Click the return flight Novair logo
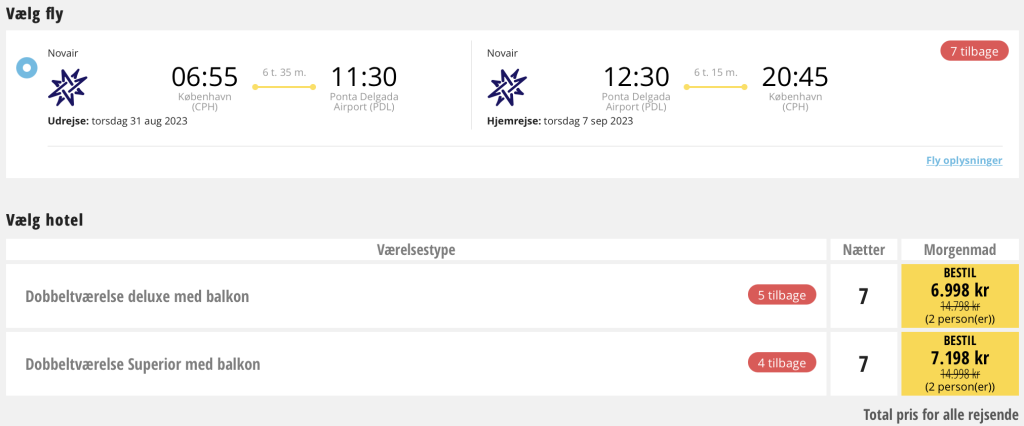The width and height of the screenshot is (1024, 426). (x=506, y=86)
